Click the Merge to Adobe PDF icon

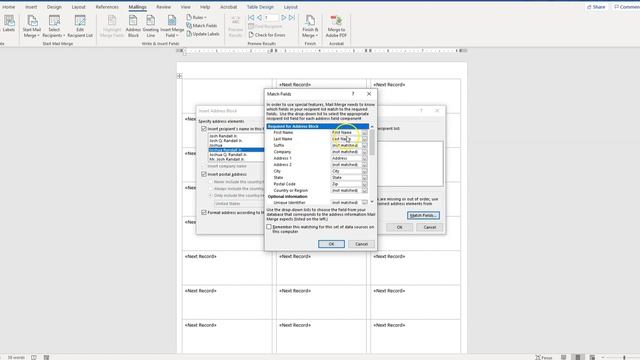[x=336, y=26]
